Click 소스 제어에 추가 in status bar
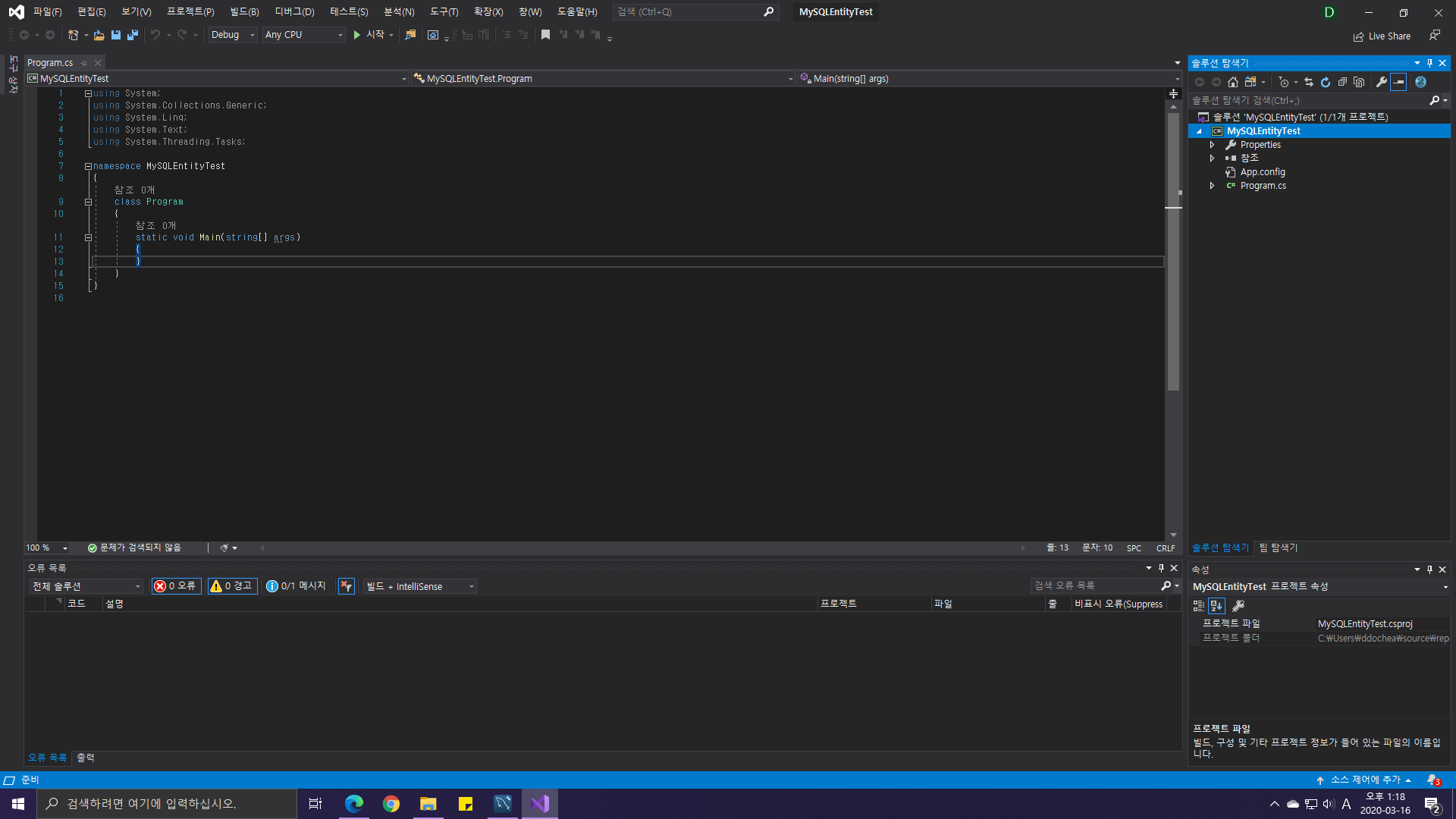 point(1365,780)
